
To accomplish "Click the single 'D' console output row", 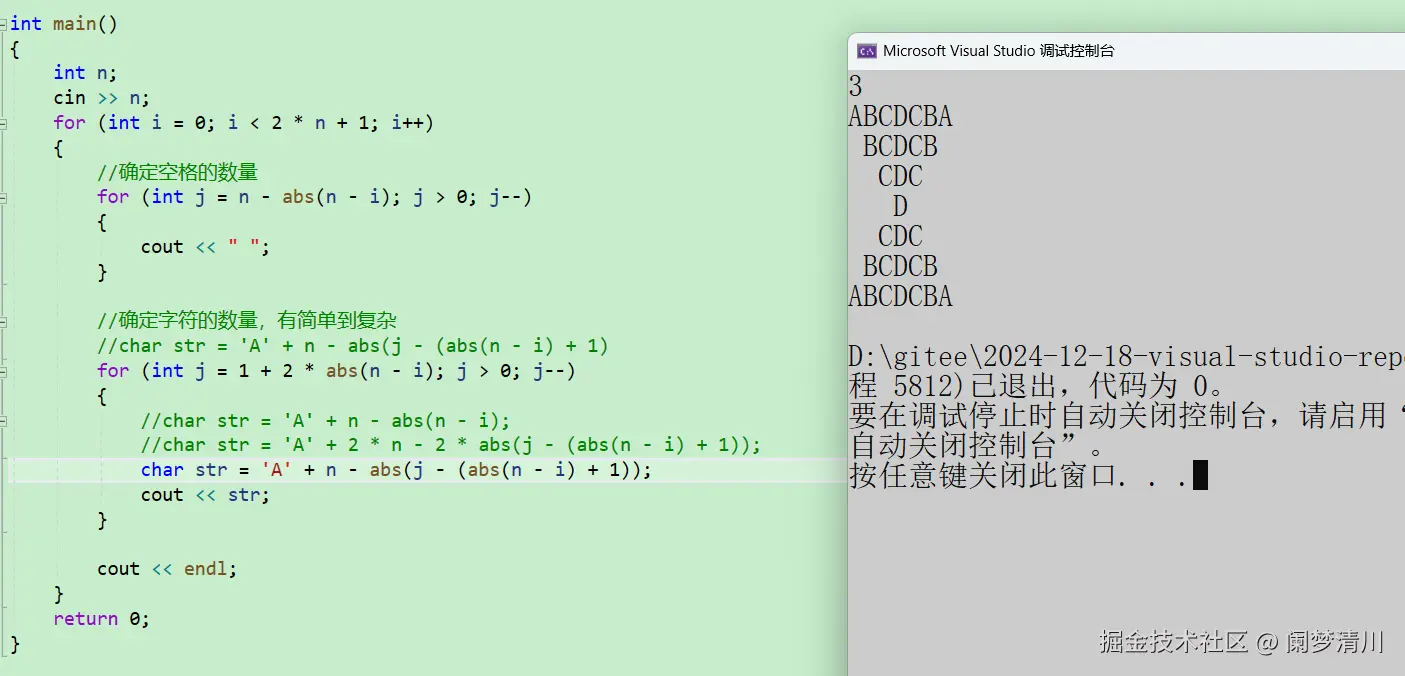I will tap(900, 207).
